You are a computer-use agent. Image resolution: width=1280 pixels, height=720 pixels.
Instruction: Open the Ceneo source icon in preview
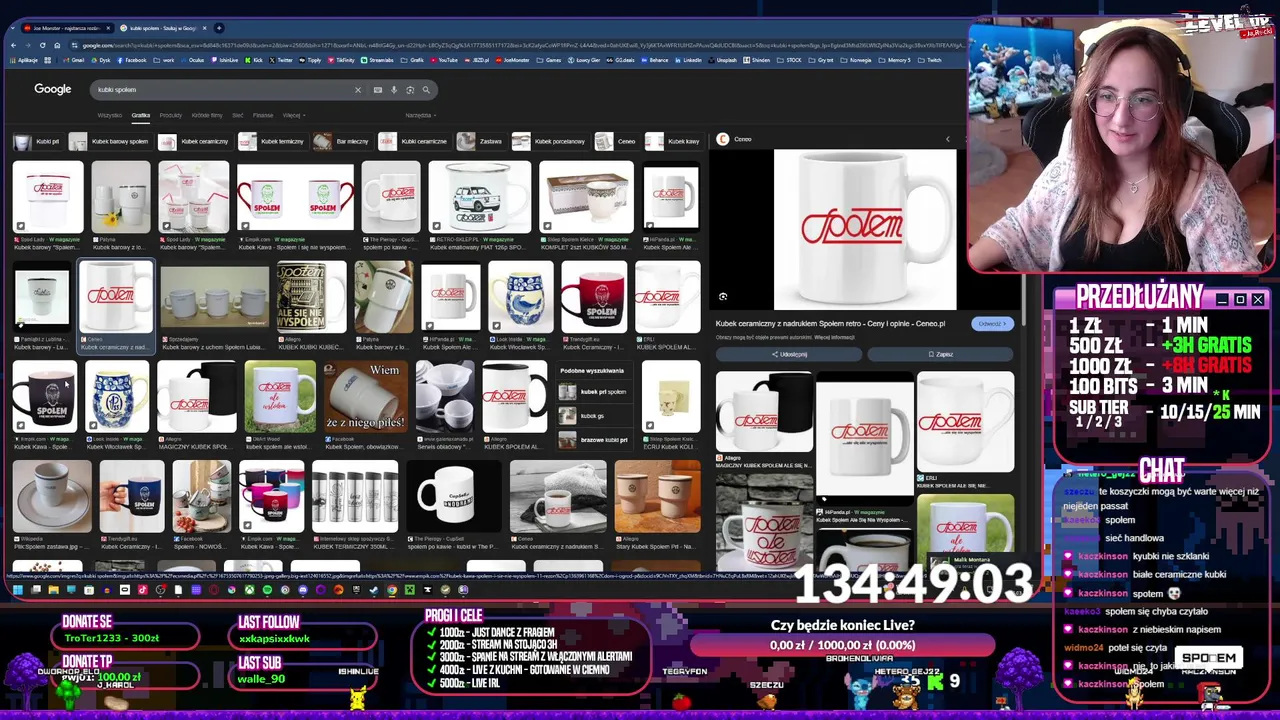[723, 139]
